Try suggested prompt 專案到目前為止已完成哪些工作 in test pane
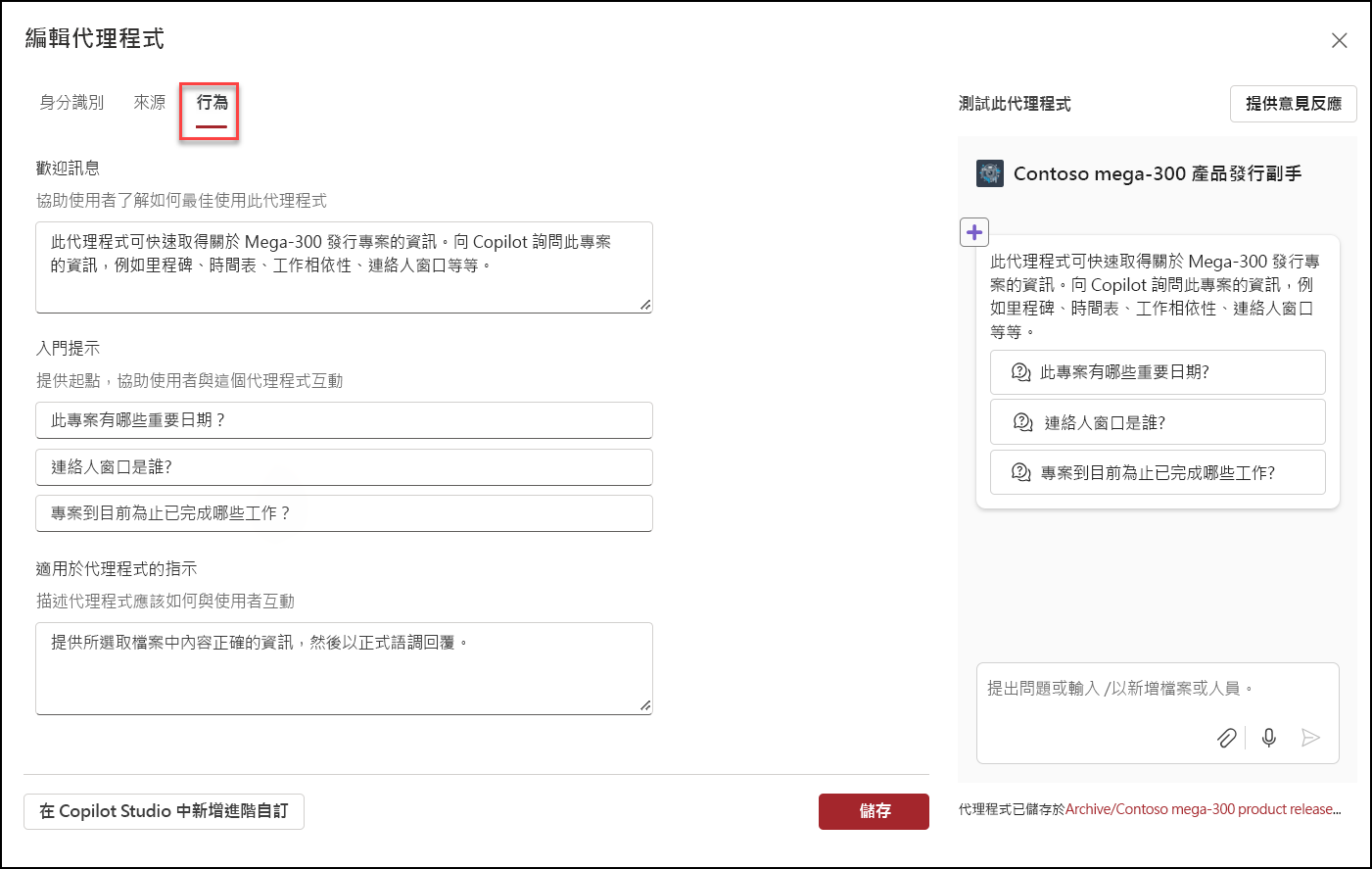 (1158, 472)
